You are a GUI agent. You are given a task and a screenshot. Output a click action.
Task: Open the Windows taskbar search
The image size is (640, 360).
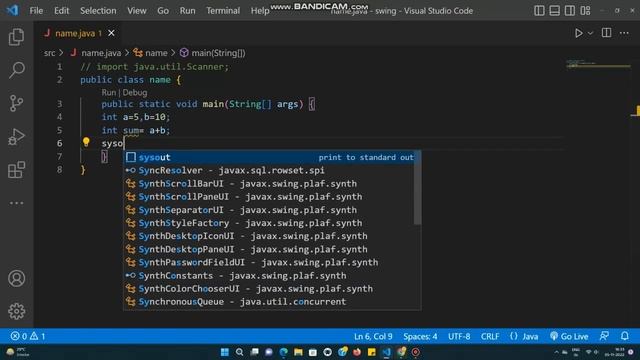coord(240,352)
